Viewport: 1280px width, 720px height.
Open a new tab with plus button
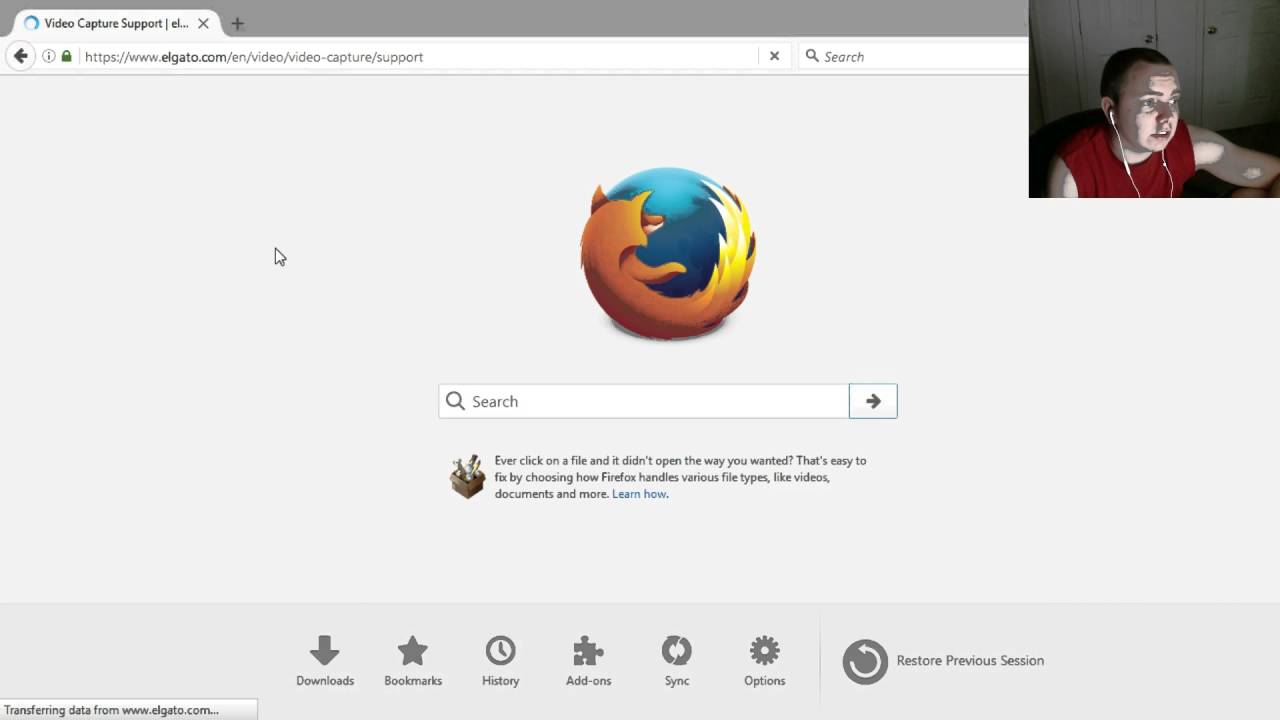pos(237,23)
